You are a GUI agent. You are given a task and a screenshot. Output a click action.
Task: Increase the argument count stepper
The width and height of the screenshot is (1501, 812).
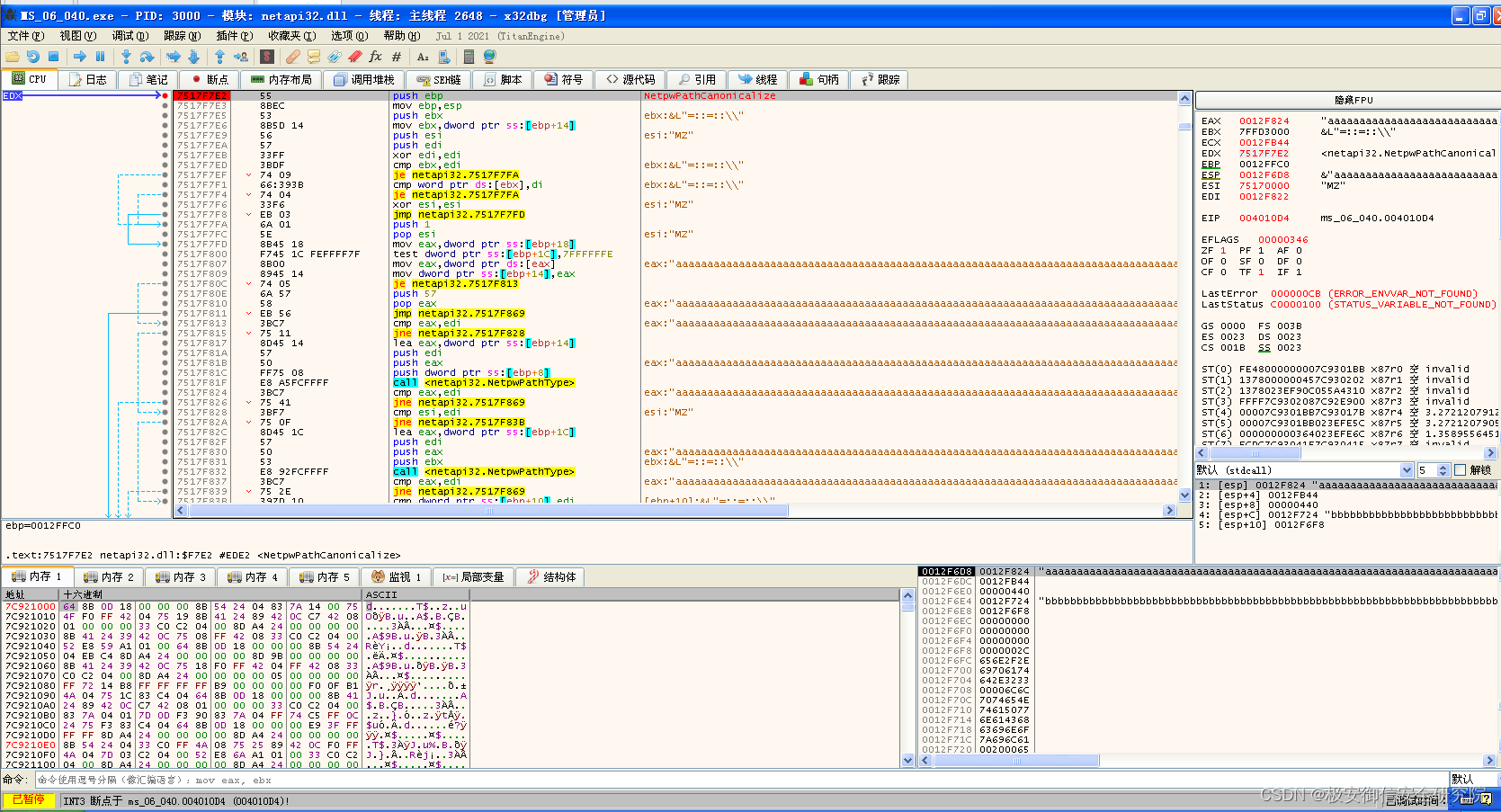1443,467
